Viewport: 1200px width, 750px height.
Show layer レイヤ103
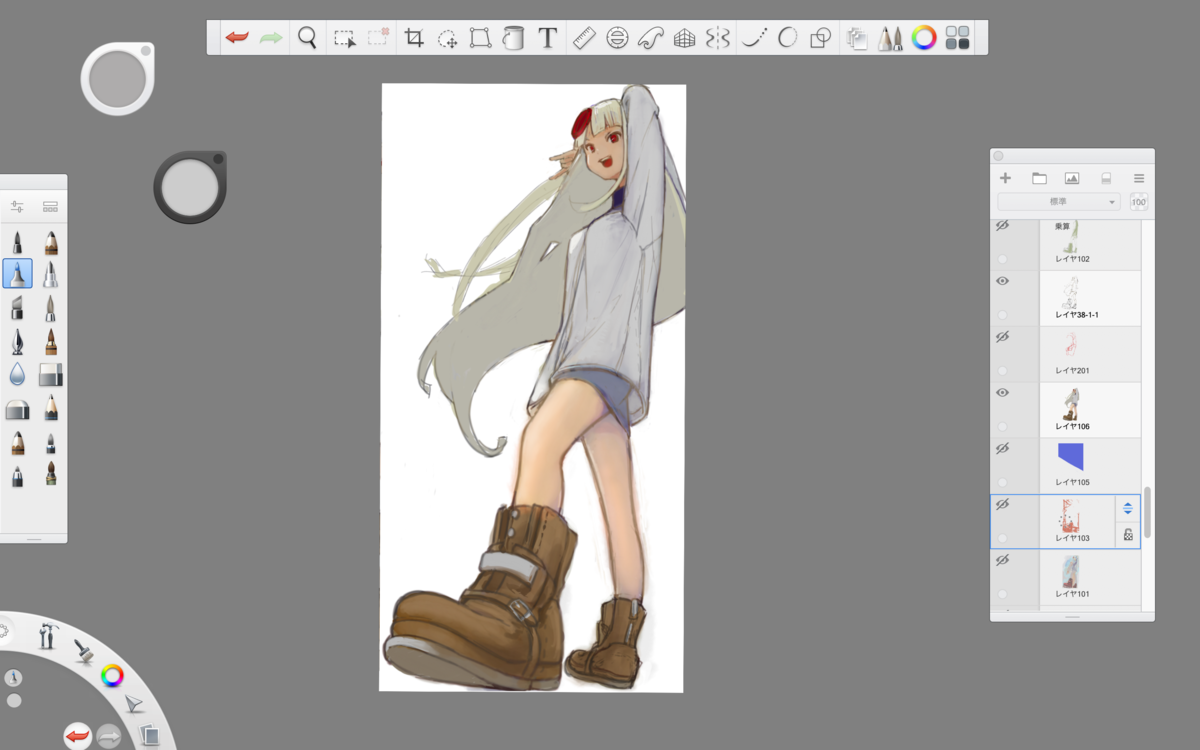[x=1003, y=505]
